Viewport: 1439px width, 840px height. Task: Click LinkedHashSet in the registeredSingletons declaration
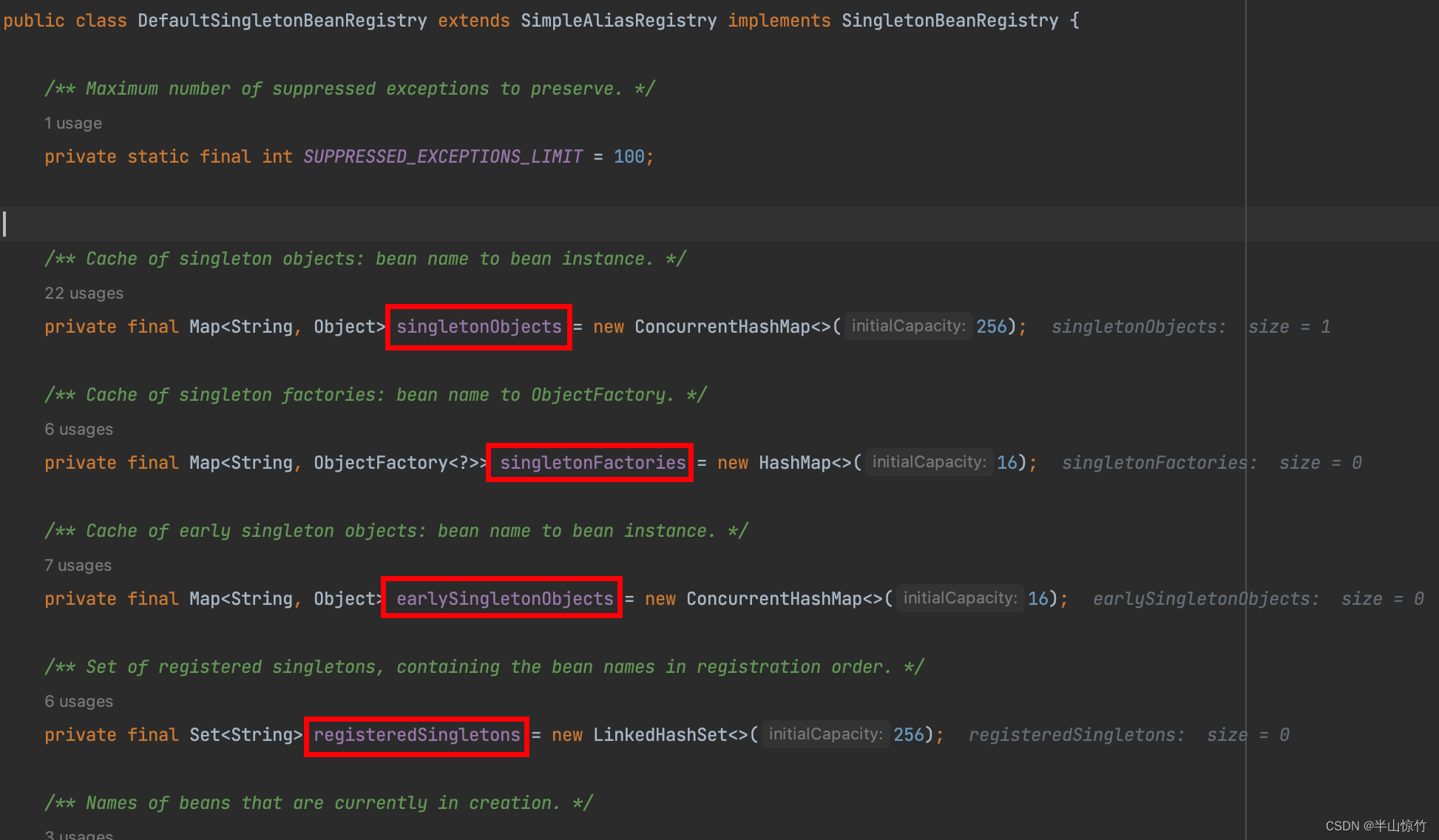(660, 735)
